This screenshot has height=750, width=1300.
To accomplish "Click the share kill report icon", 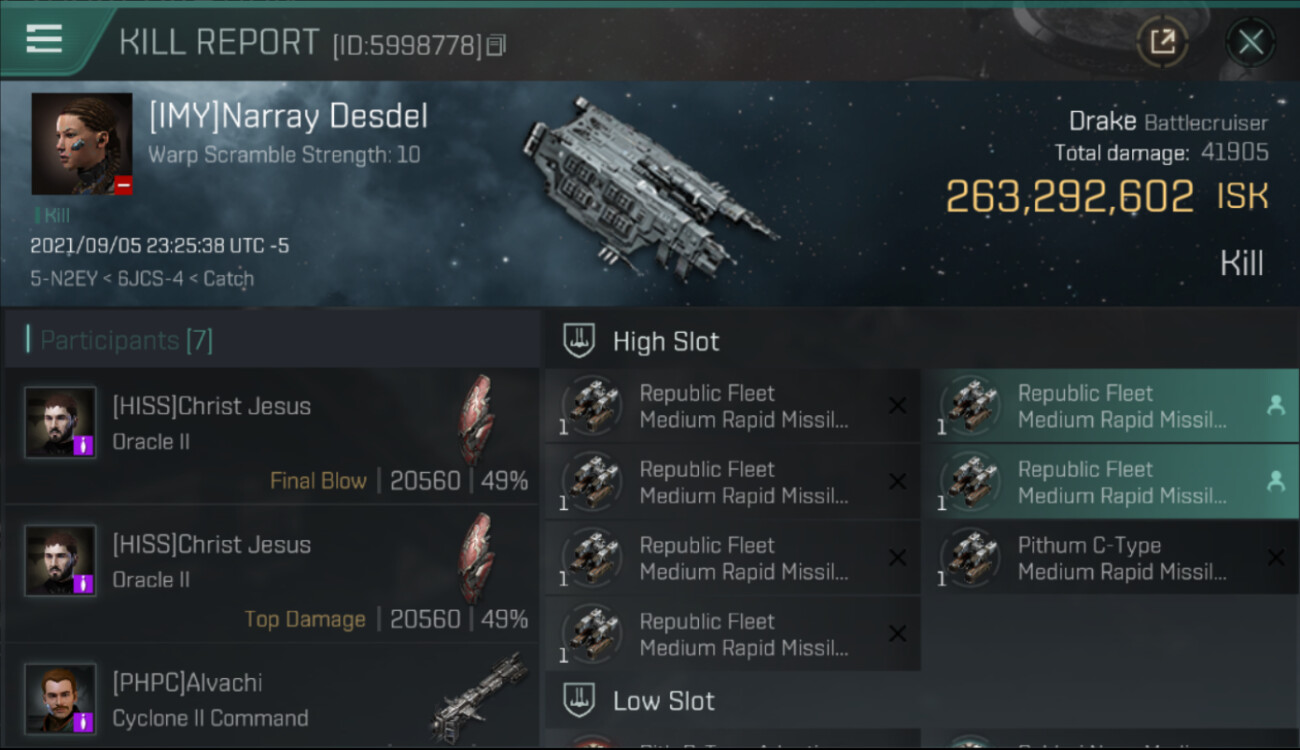I will pyautogui.click(x=1162, y=42).
